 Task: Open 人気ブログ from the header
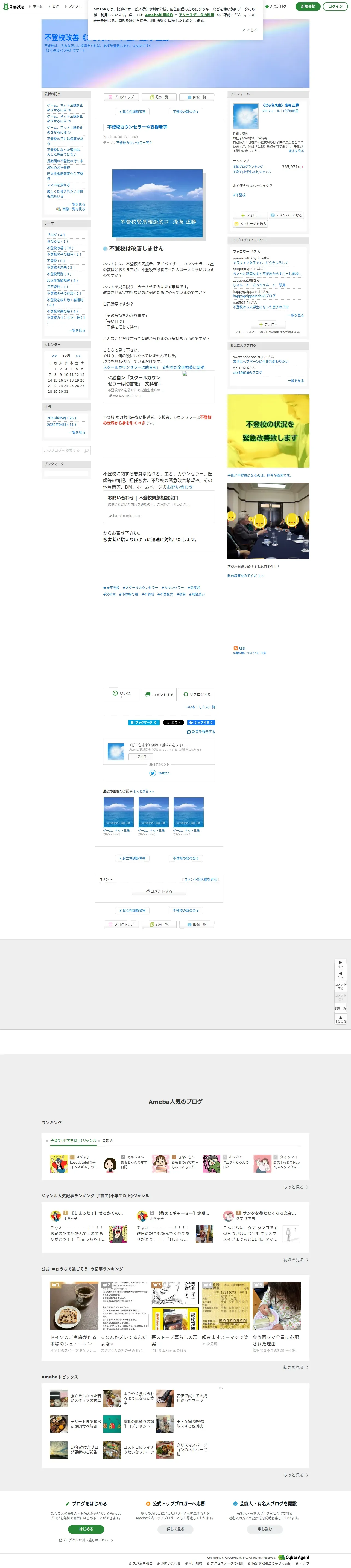tap(276, 6)
